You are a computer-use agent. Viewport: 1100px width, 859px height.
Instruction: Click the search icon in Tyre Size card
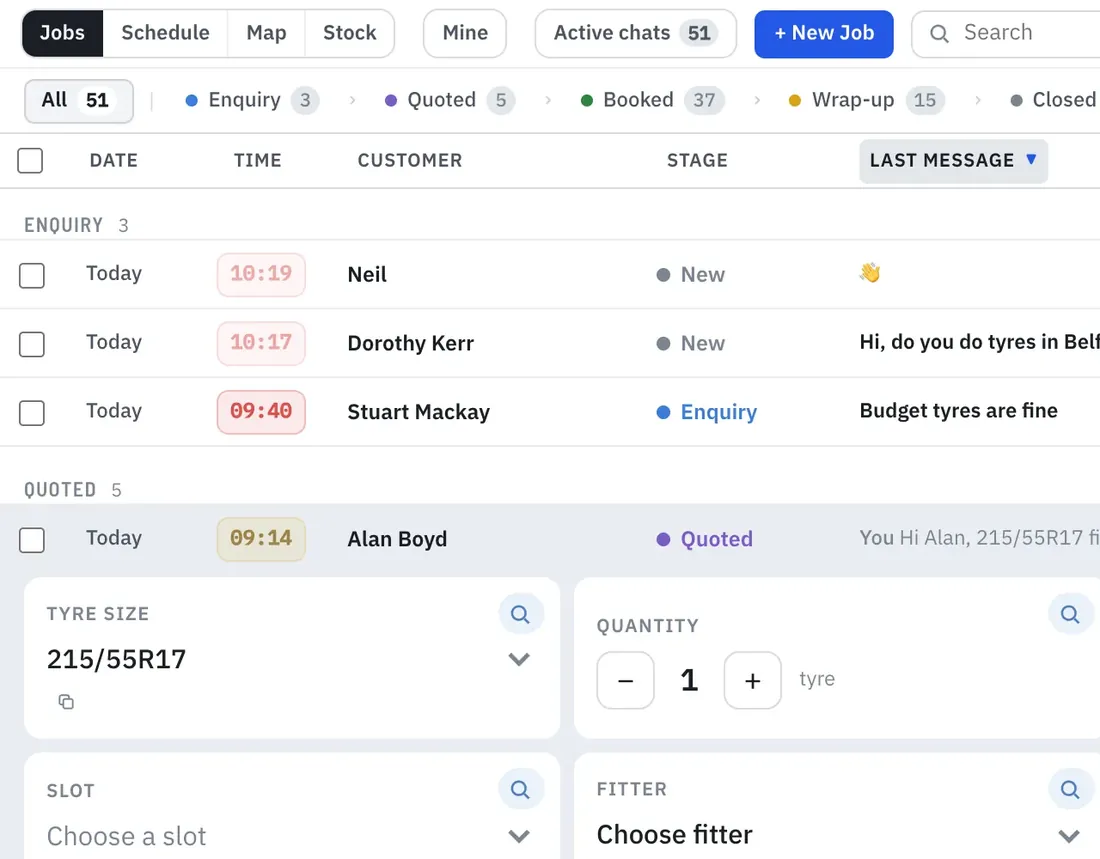pyautogui.click(x=520, y=614)
